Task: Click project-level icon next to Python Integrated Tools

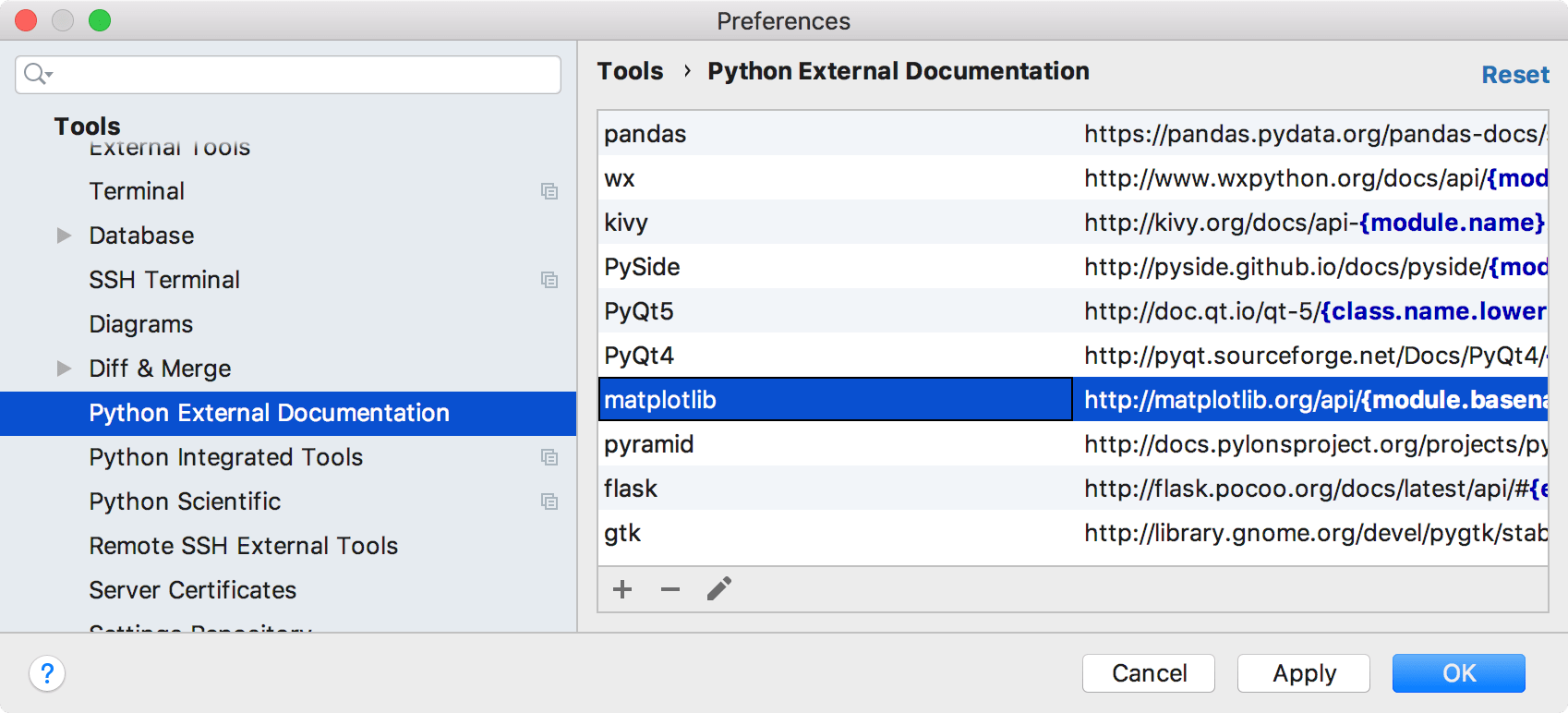Action: click(x=549, y=457)
